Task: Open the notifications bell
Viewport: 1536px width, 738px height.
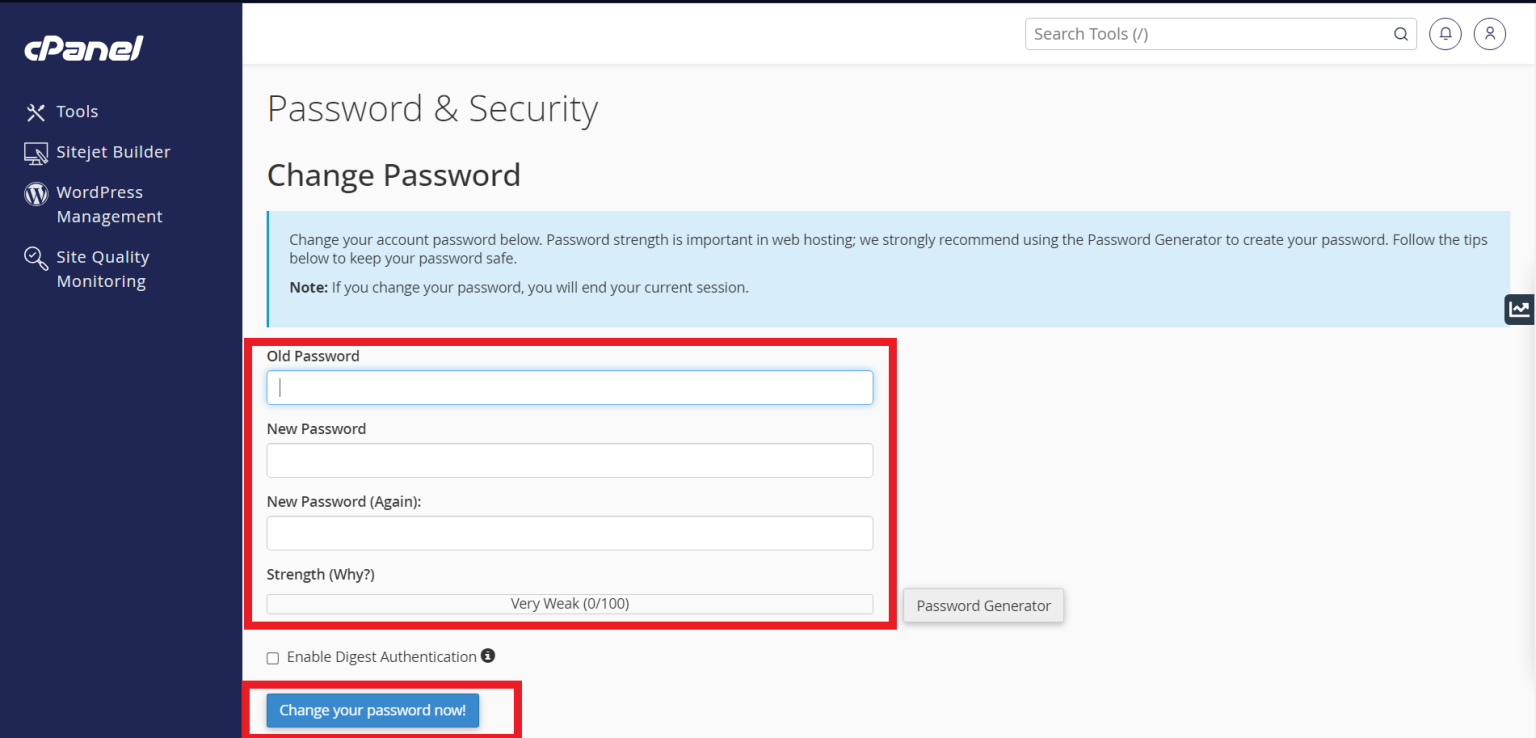Action: (x=1444, y=33)
